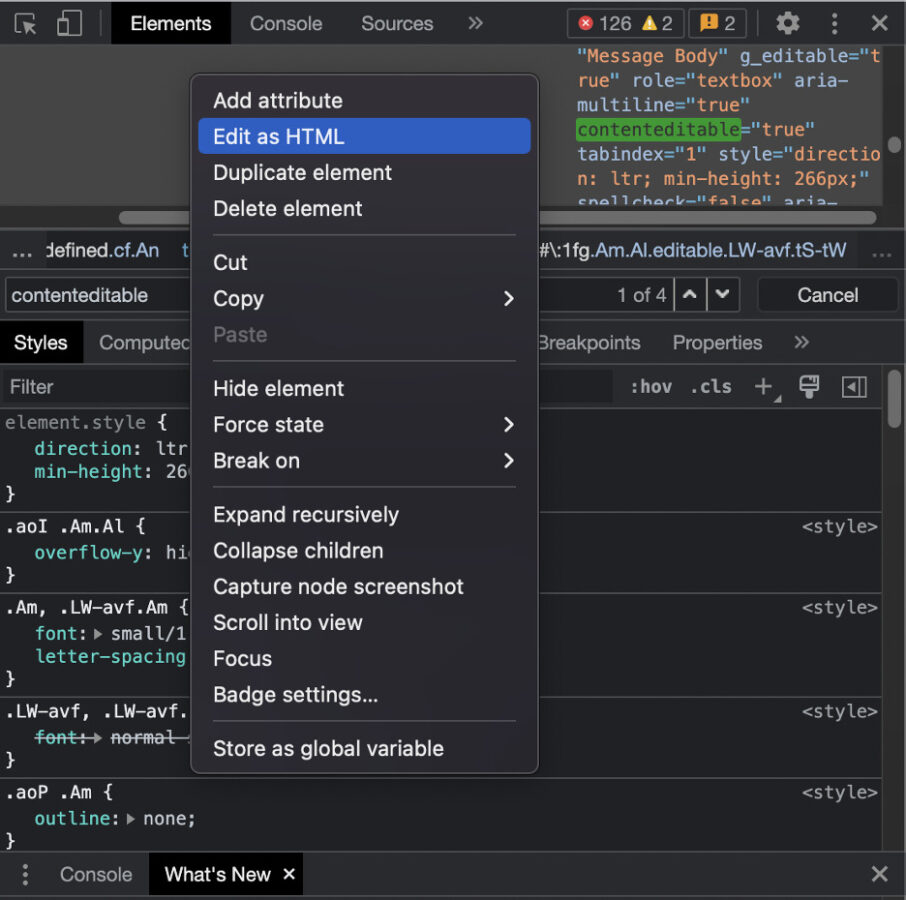Toggle the rendering emulations paintbrush icon
Image resolution: width=906 pixels, height=900 pixels.
click(809, 387)
